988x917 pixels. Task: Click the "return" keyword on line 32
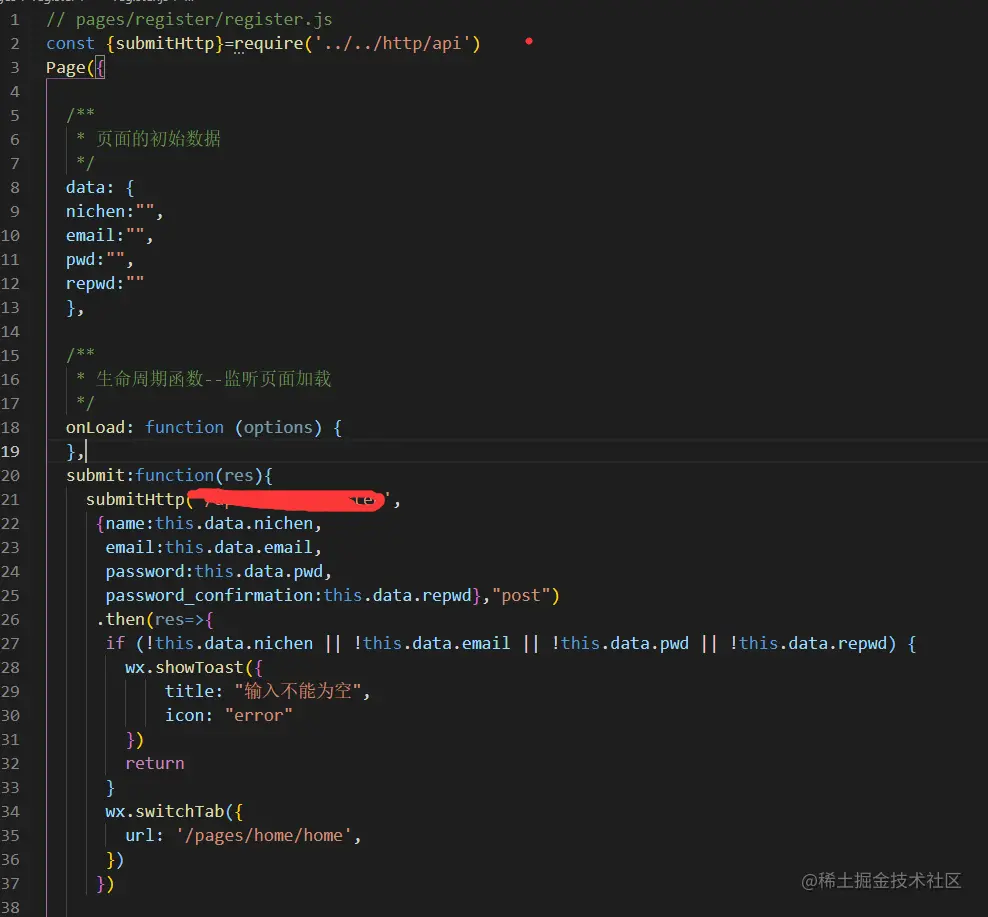pos(154,764)
